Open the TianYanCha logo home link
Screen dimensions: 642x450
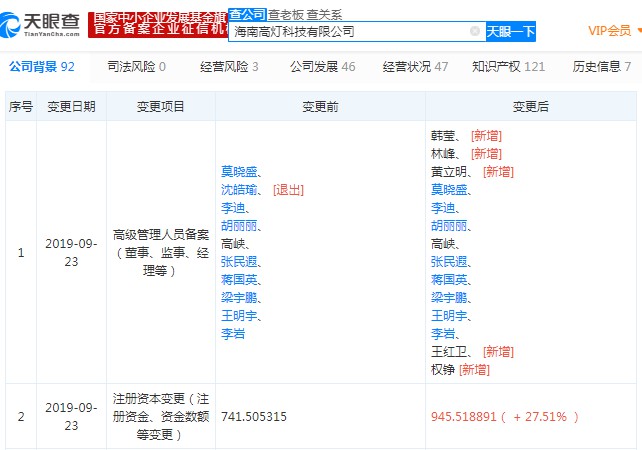40,25
